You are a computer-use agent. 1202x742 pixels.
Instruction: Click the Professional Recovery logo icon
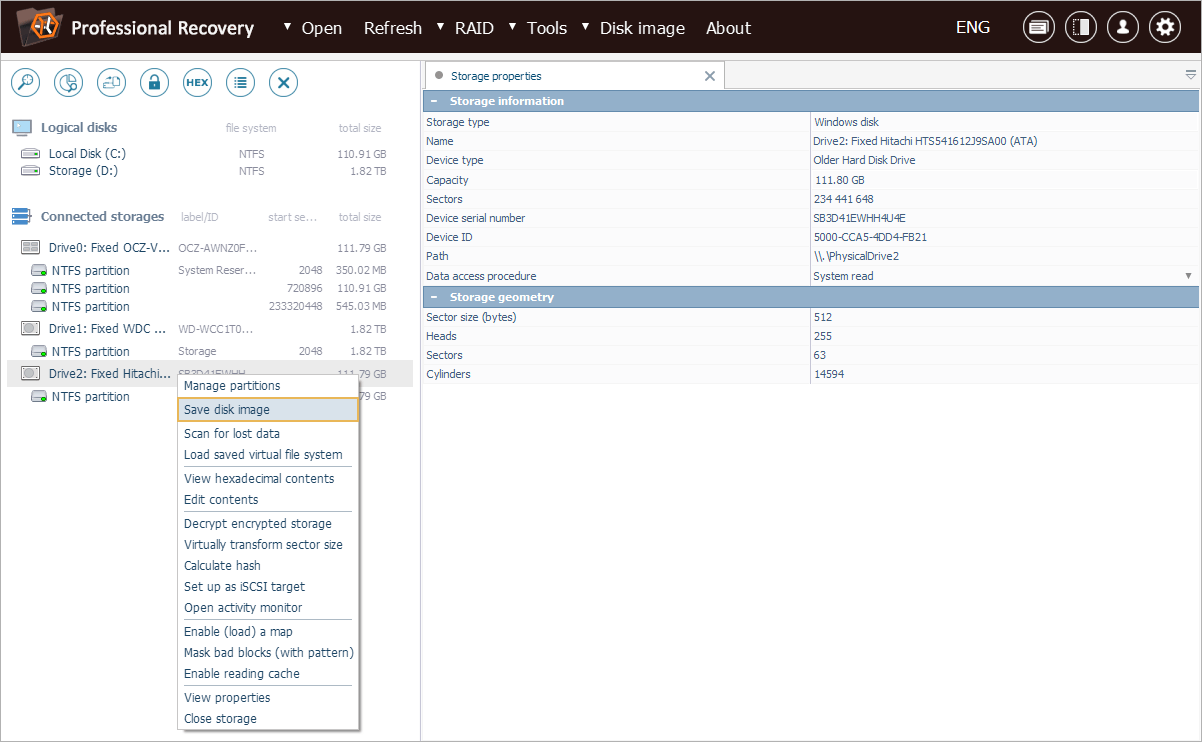38,27
